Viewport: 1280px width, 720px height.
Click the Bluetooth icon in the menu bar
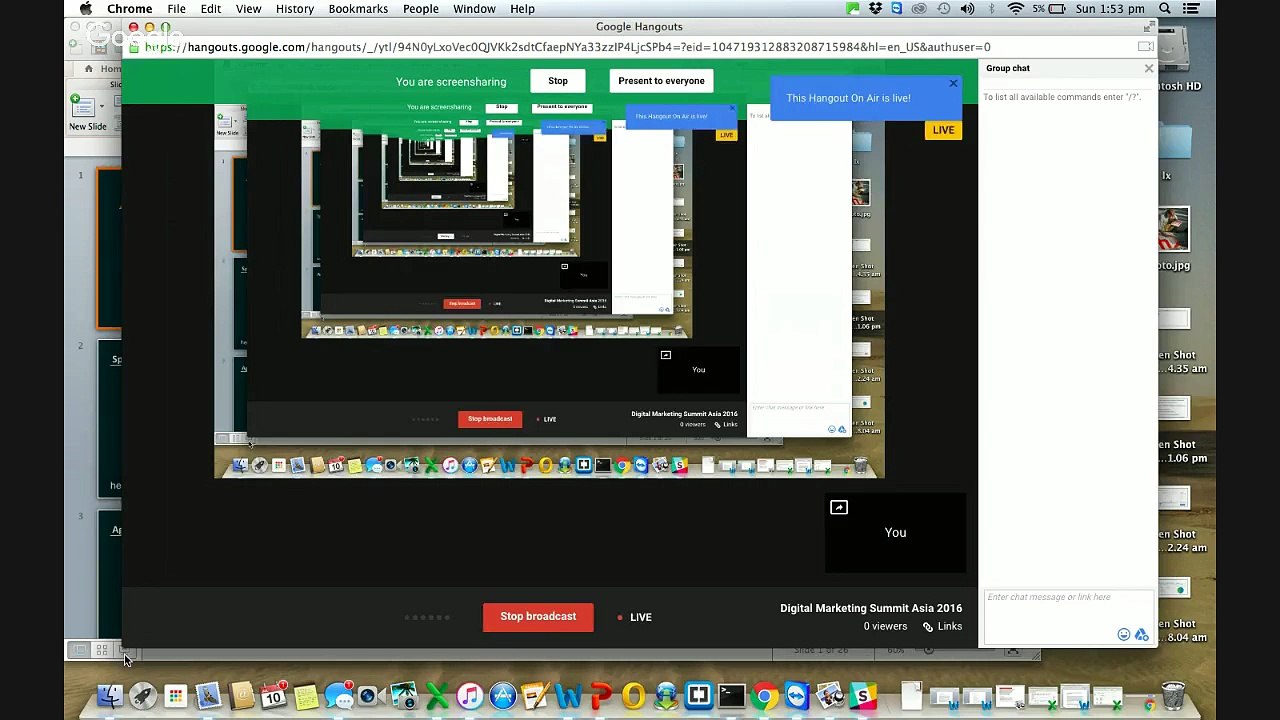pos(991,9)
